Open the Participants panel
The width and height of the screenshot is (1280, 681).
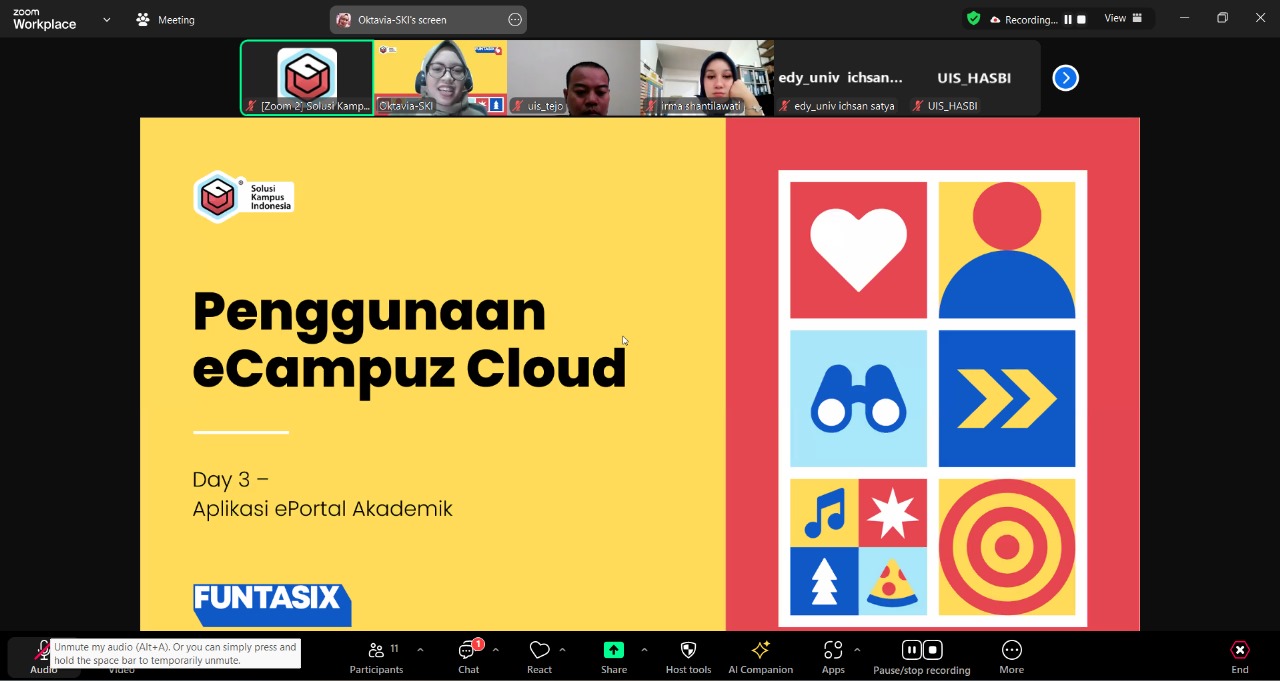tap(376, 657)
